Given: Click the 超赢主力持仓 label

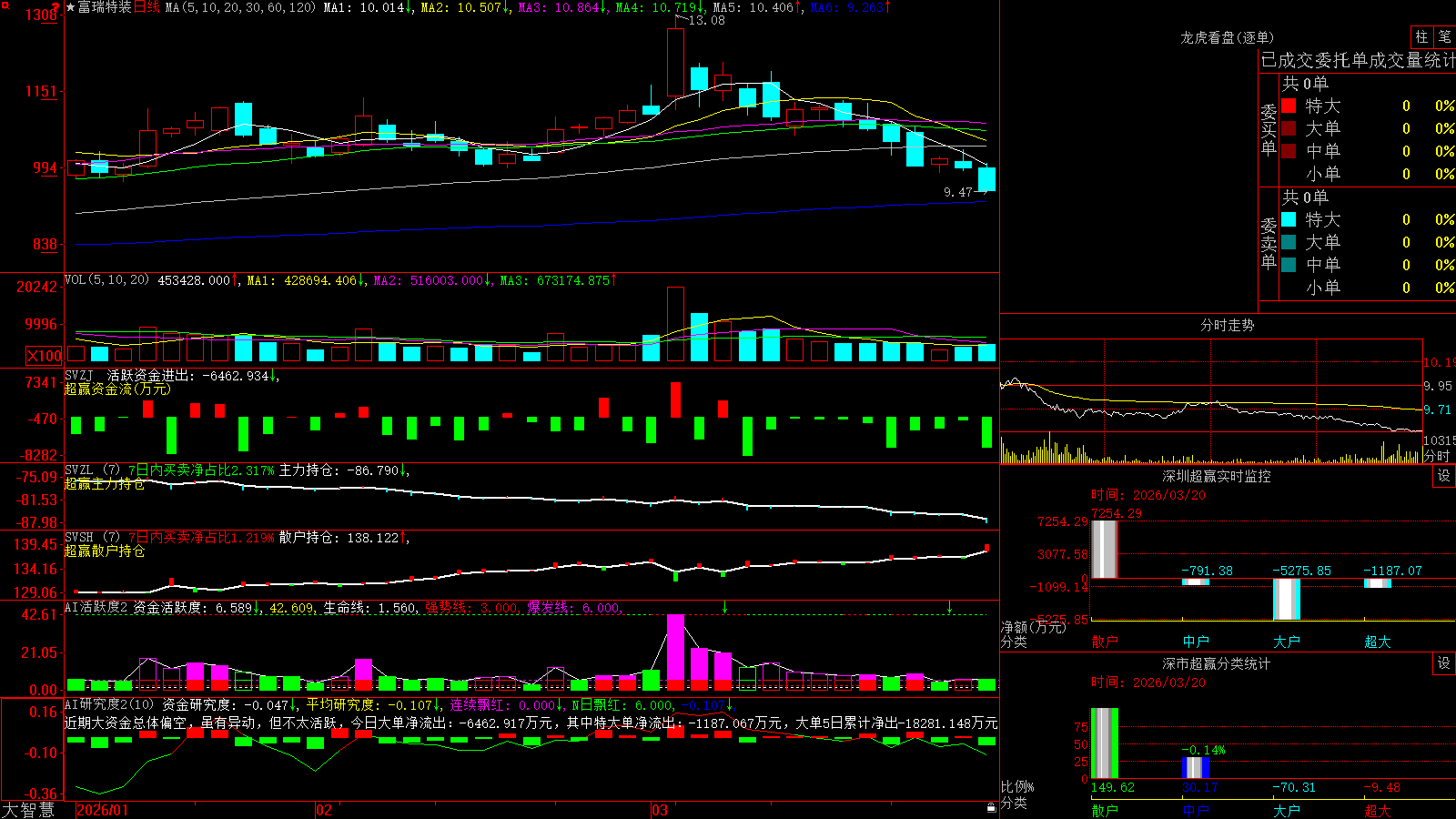Looking at the screenshot, I should (105, 483).
